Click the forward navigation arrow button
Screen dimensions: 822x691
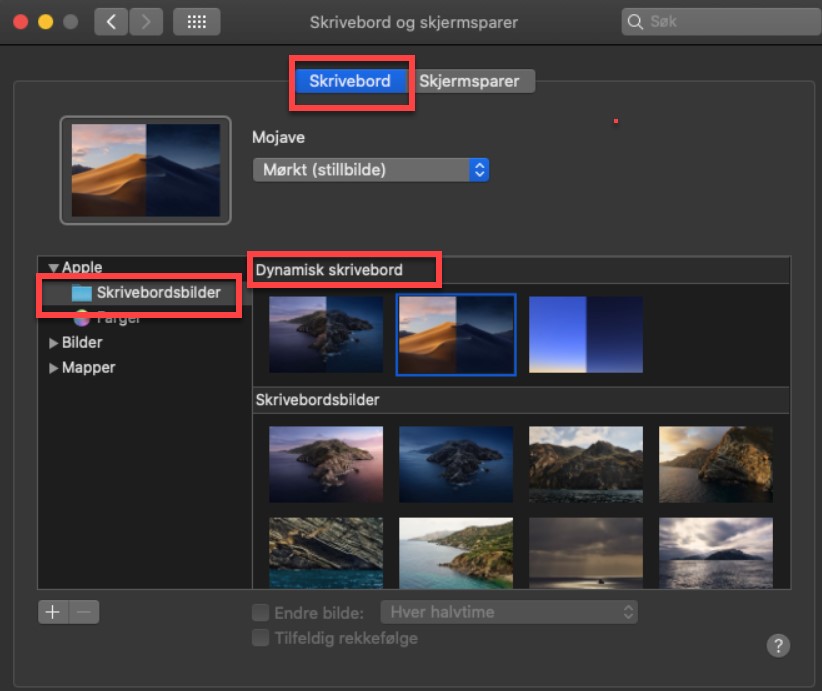(145, 21)
